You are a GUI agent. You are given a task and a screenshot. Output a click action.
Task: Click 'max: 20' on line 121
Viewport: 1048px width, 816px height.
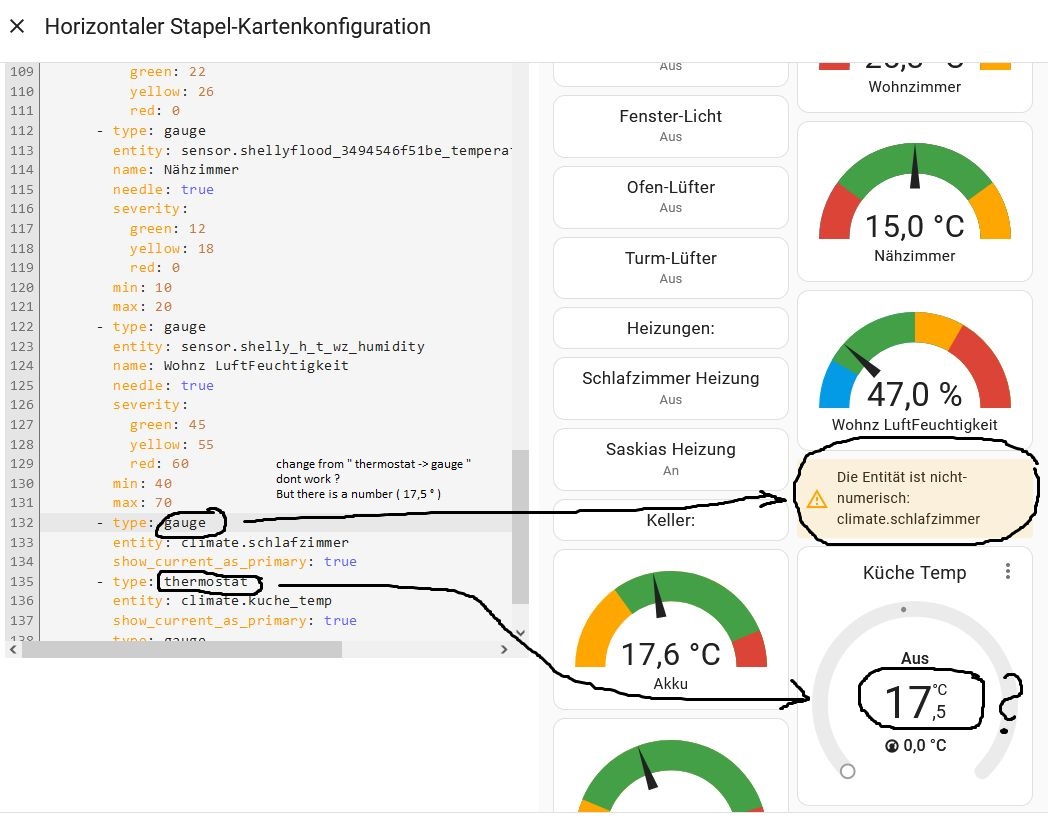click(142, 307)
